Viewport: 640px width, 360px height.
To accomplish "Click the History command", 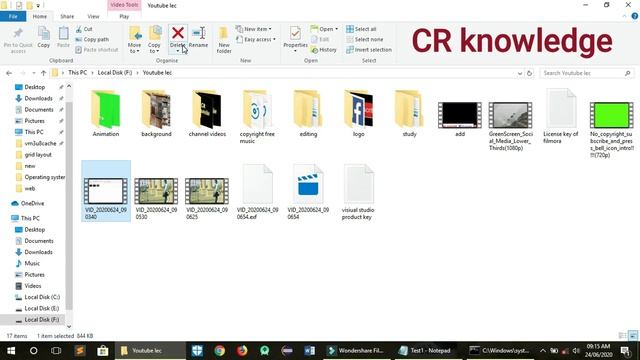I will (x=324, y=50).
